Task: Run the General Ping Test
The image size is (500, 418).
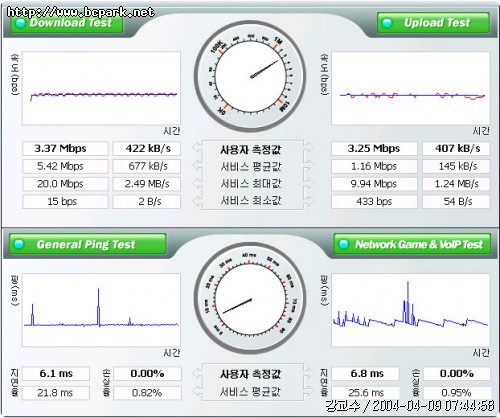Action: (88, 244)
